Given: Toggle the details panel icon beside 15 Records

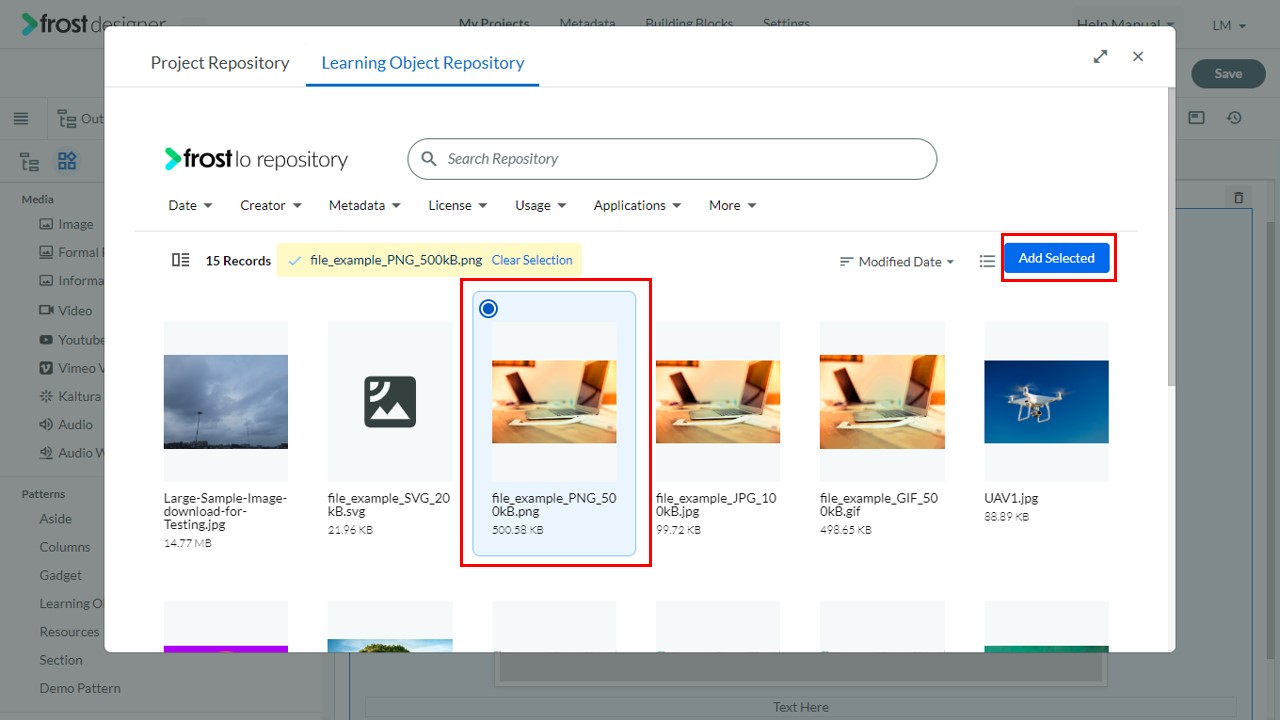Looking at the screenshot, I should [x=180, y=260].
